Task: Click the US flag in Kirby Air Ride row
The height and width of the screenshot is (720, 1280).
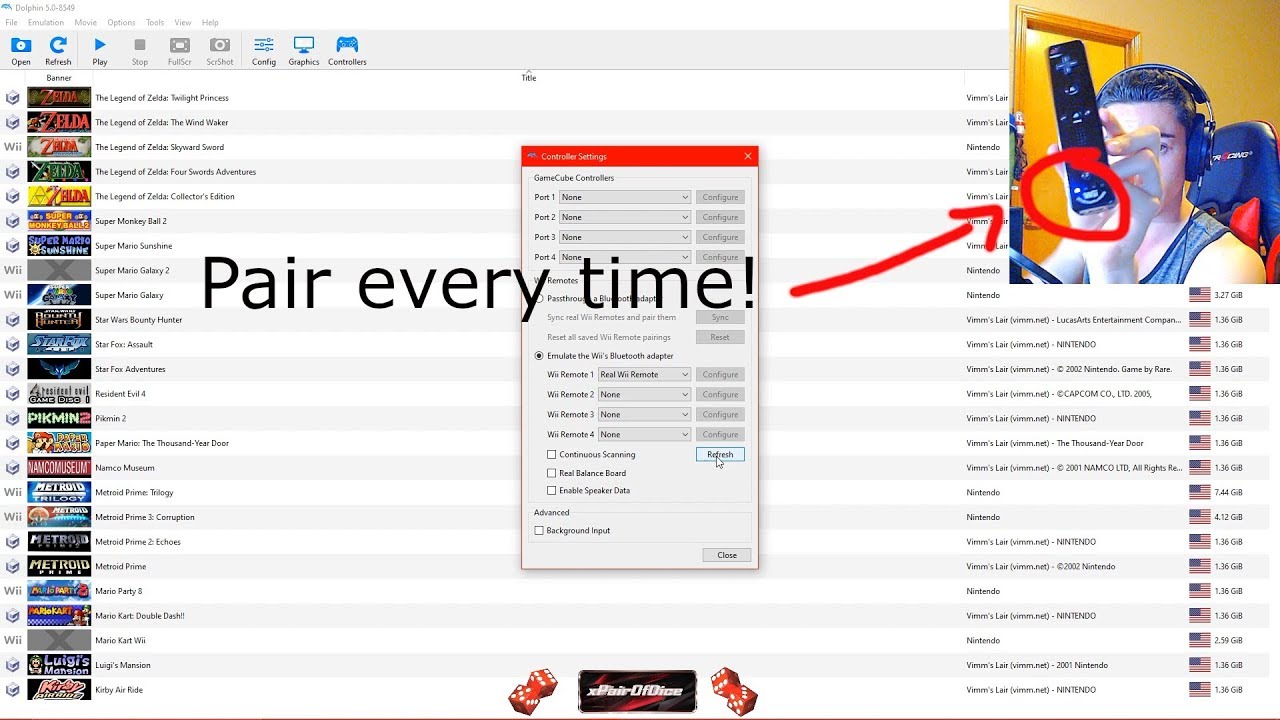Action: point(1199,689)
